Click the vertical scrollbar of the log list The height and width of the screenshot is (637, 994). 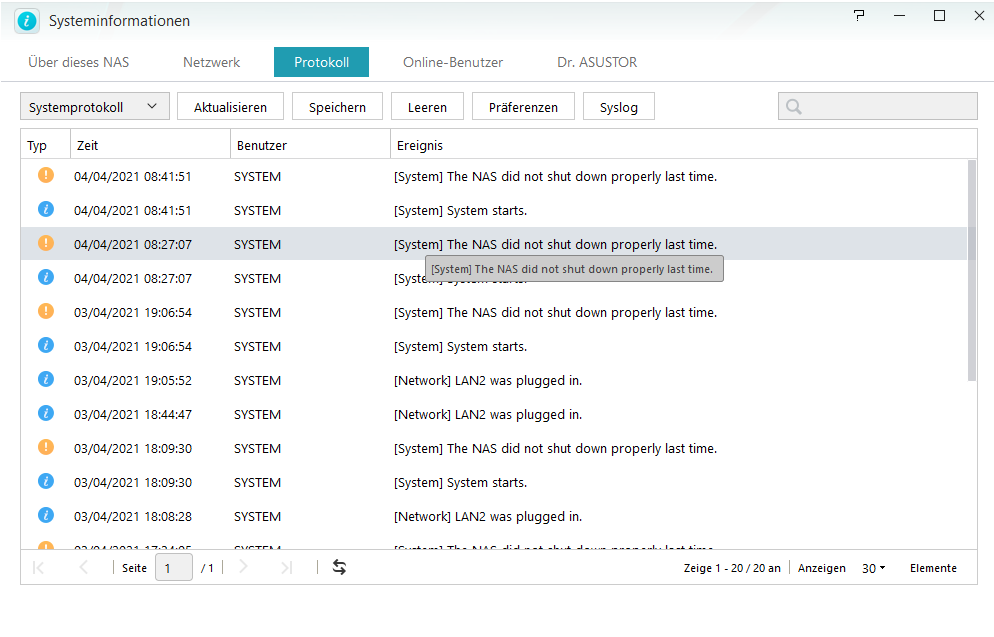[x=972, y=271]
